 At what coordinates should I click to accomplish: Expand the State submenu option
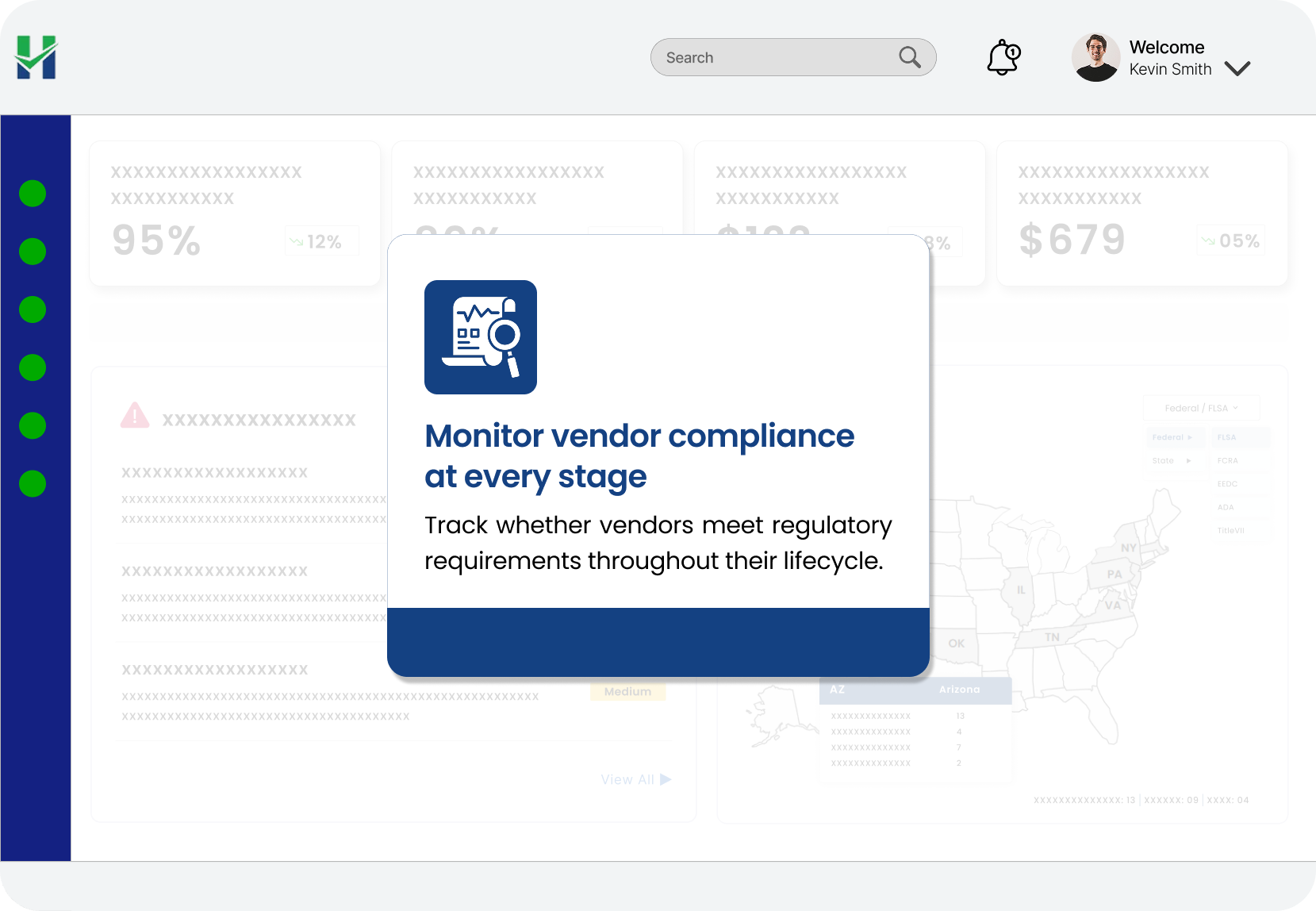click(x=1172, y=461)
